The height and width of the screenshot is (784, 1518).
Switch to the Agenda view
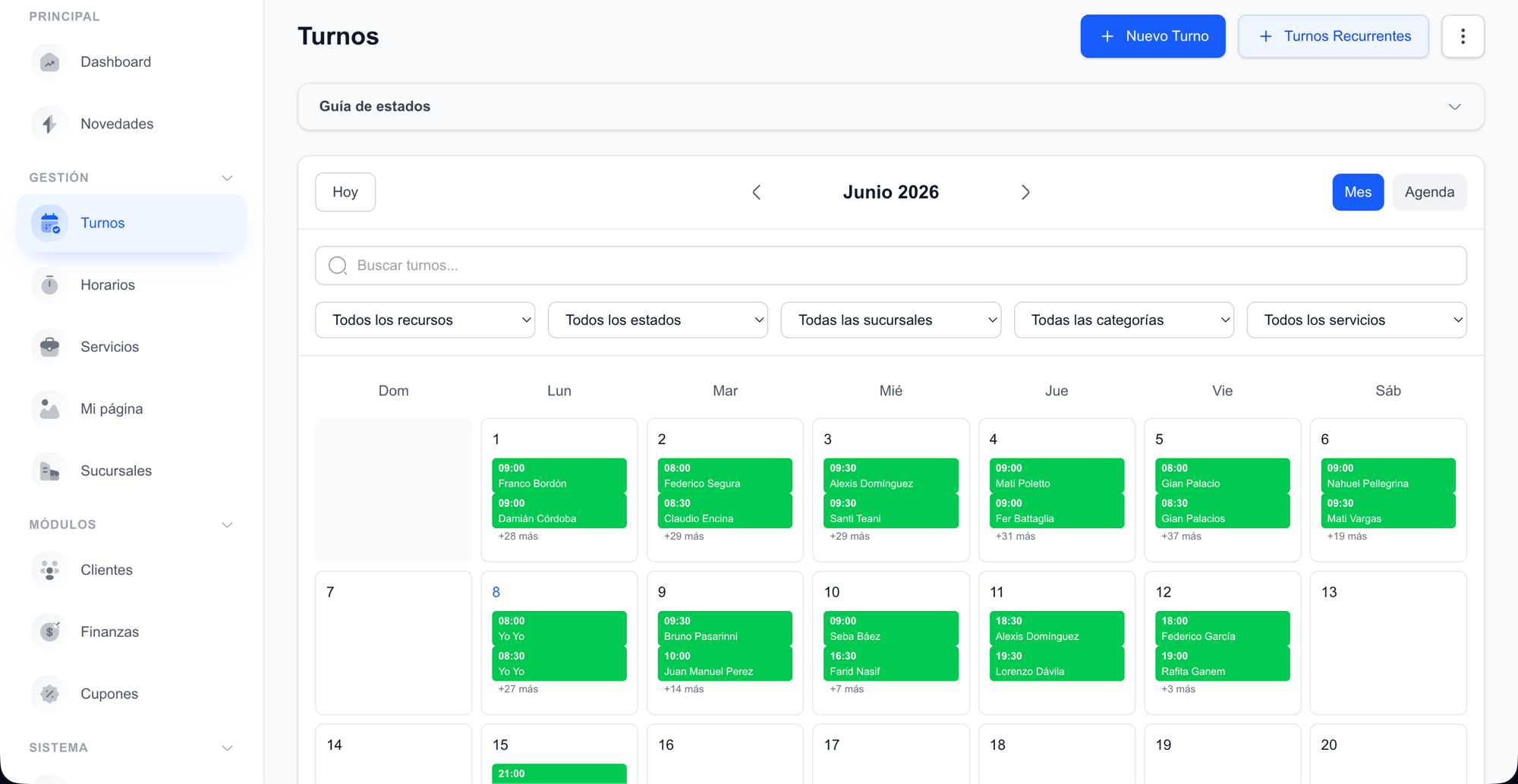pos(1429,192)
